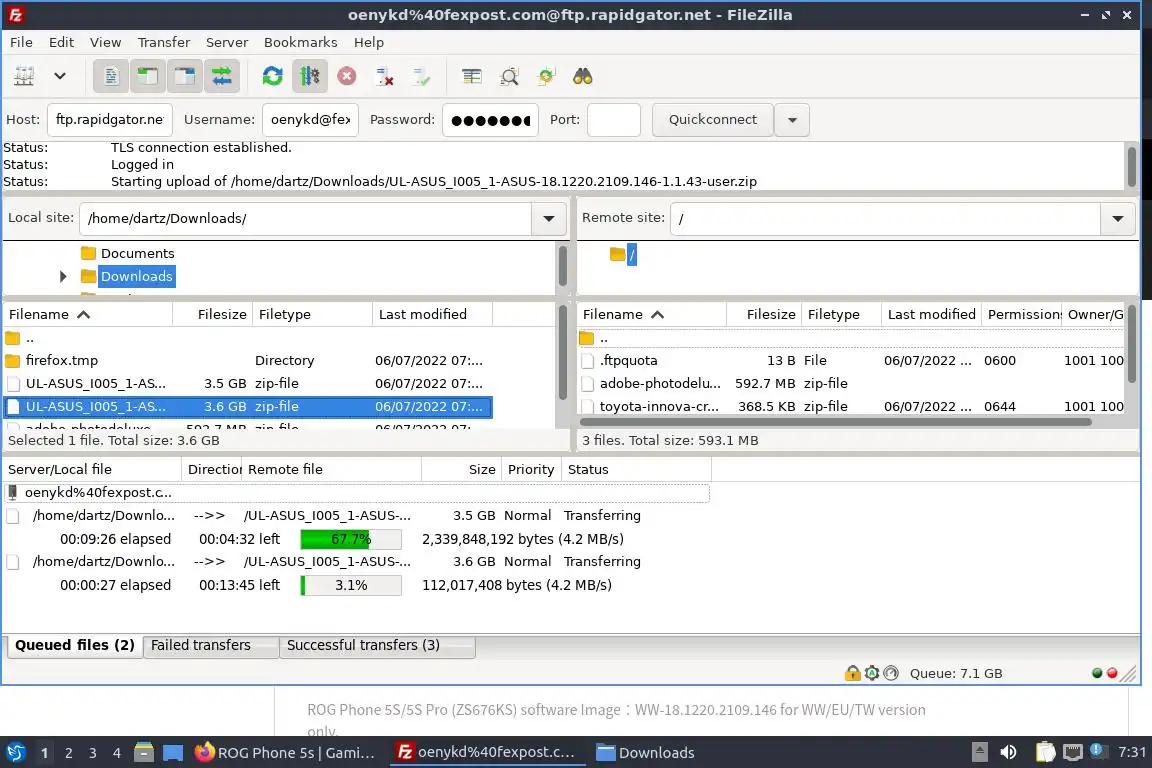Refresh the file and folder lists
The width and height of the screenshot is (1152, 768).
pyautogui.click(x=273, y=76)
